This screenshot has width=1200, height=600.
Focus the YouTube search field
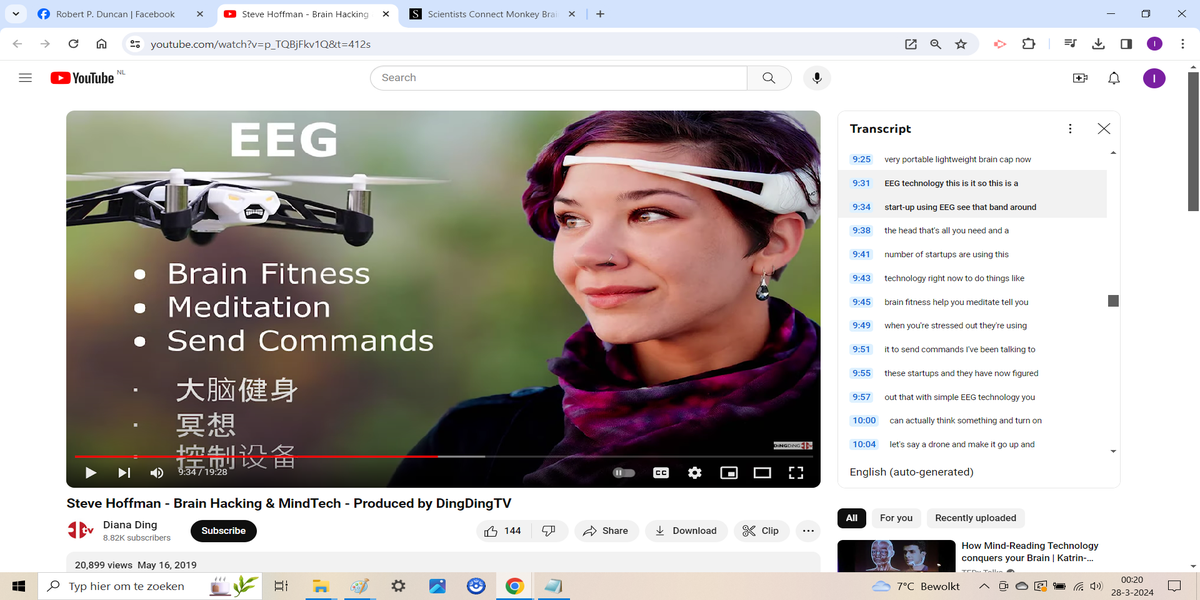tap(558, 78)
